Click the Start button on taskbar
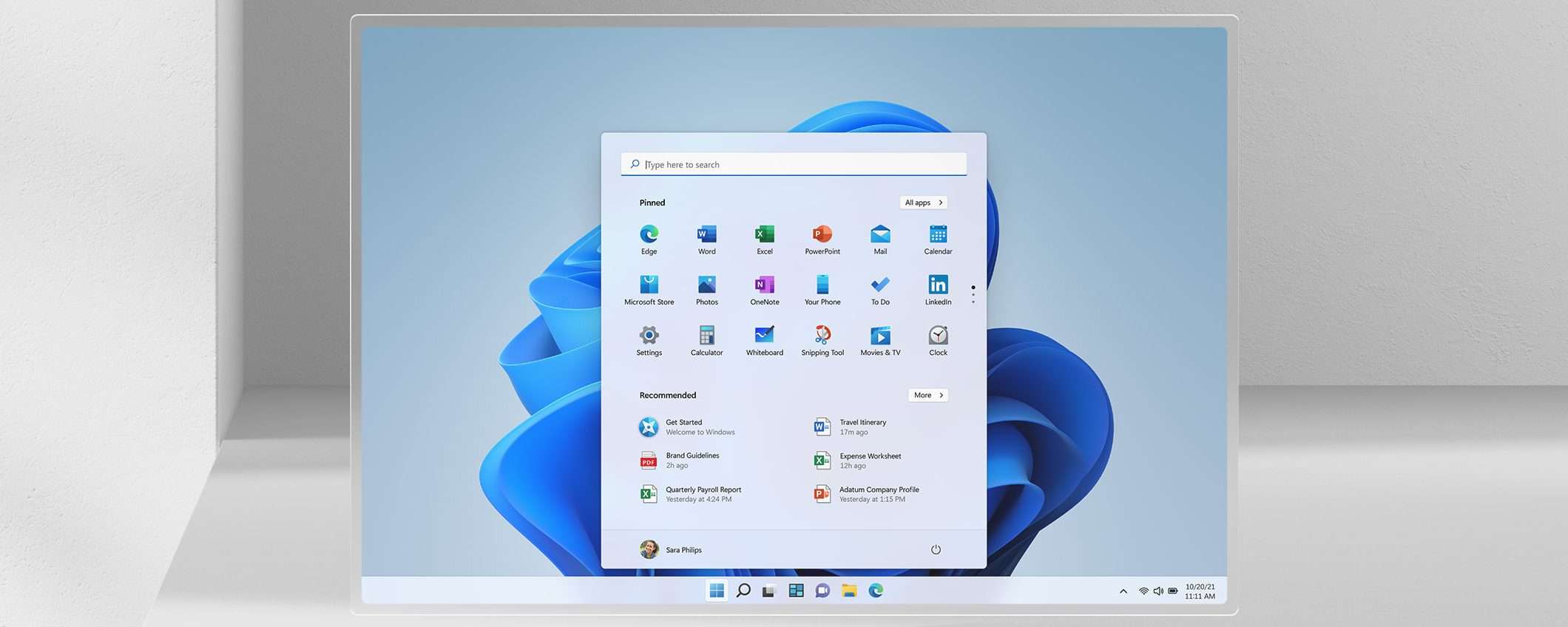The width and height of the screenshot is (1568, 627). (716, 590)
